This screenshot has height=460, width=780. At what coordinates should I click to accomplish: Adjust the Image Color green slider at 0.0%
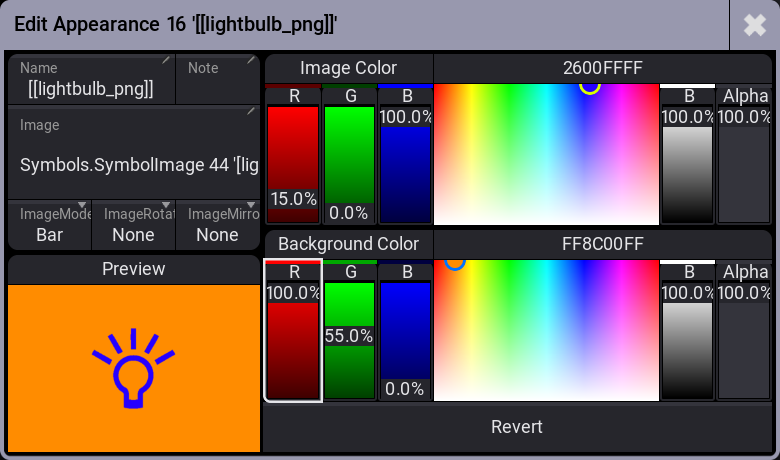[349, 164]
